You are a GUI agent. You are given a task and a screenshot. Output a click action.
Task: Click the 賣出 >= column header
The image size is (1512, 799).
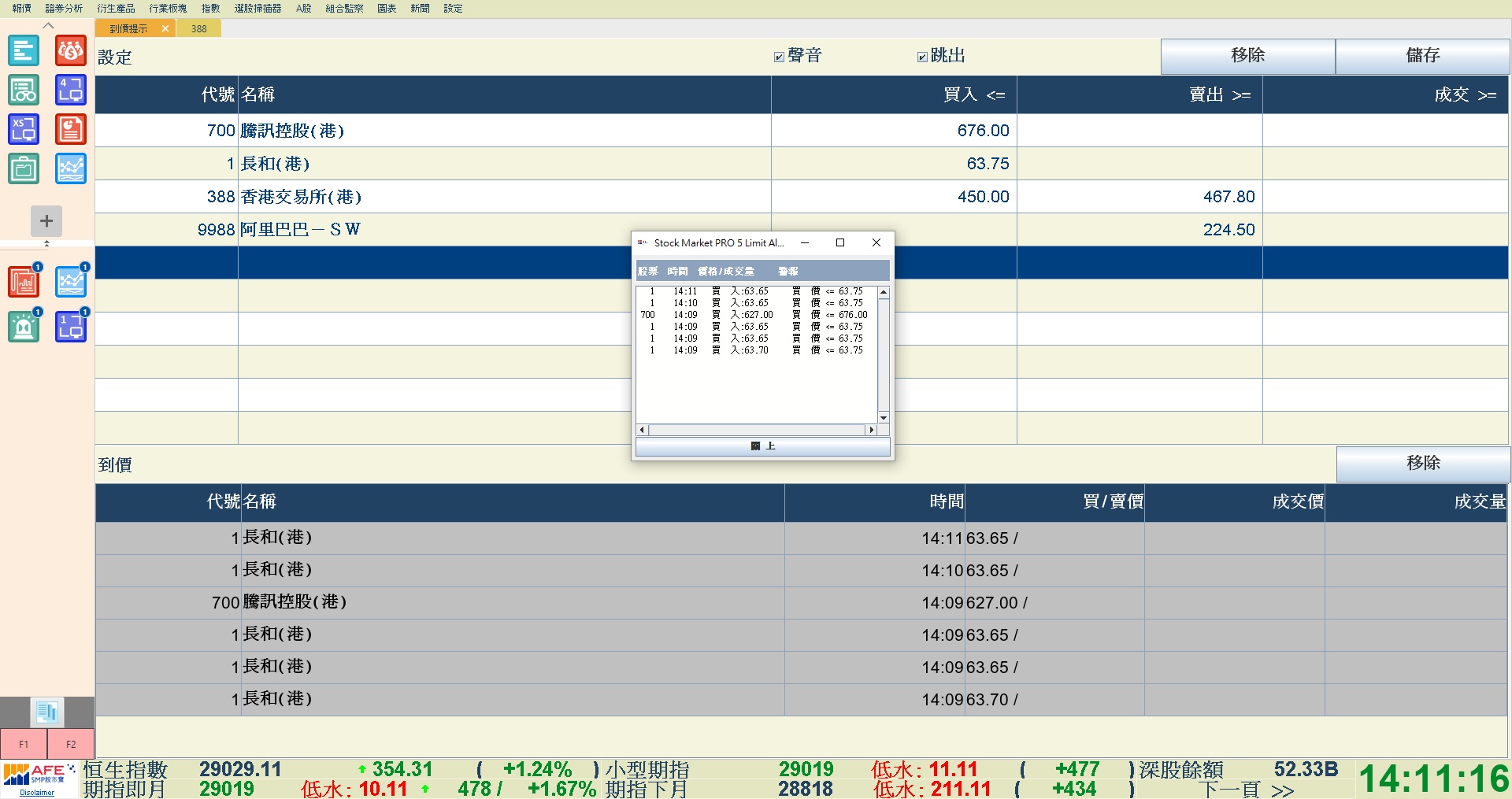tap(1140, 94)
